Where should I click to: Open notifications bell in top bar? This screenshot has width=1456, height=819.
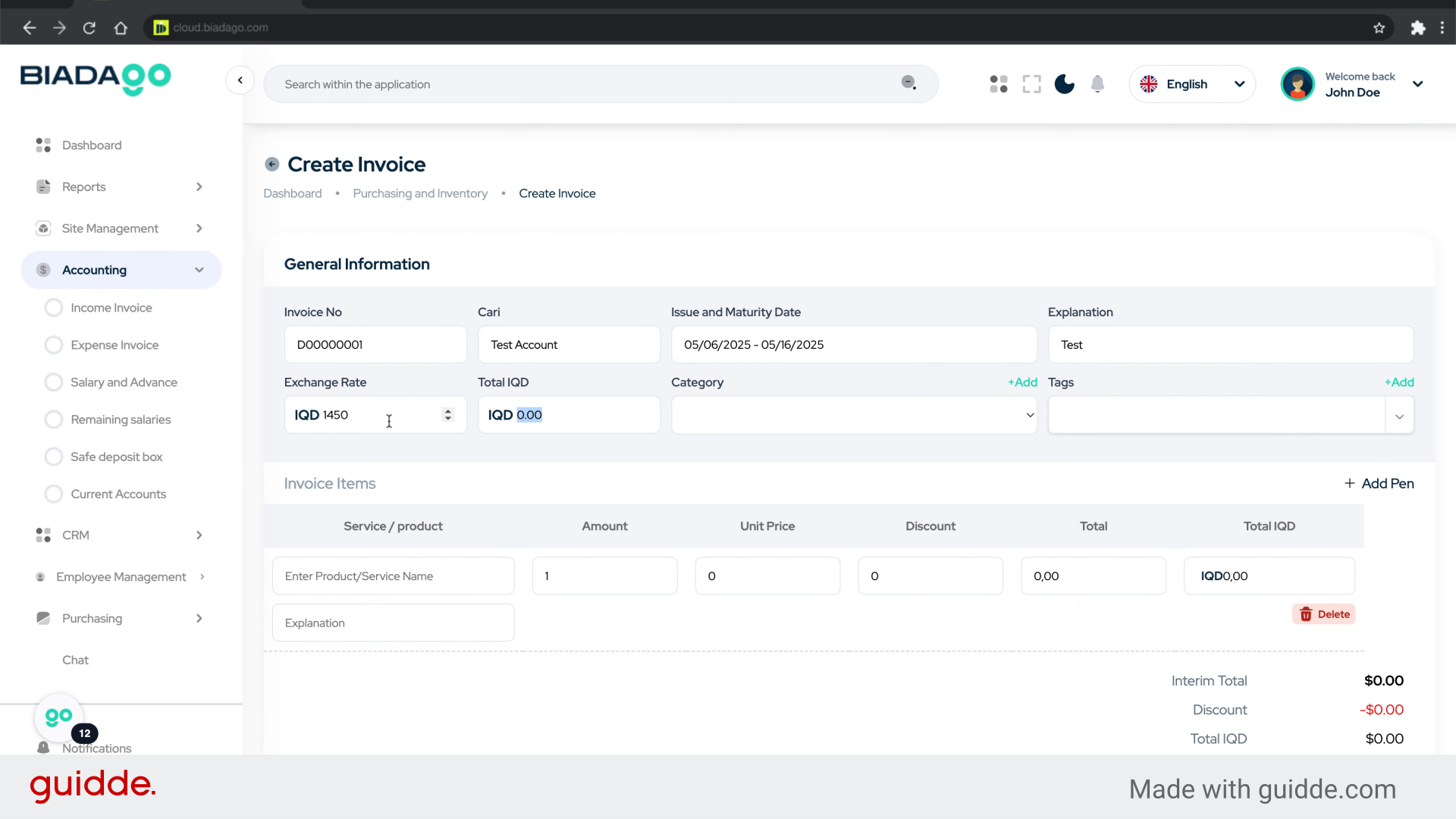1097,84
